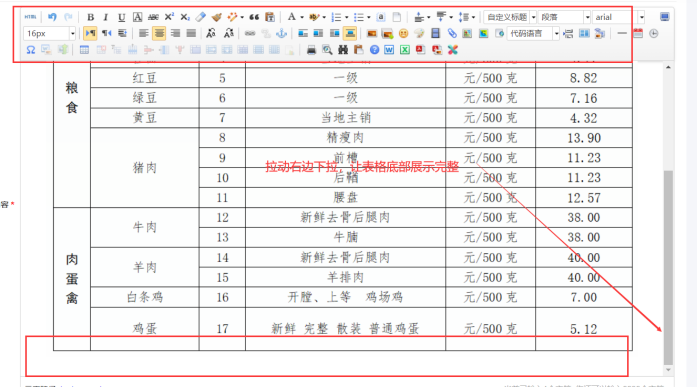
Task: Insert table grid icon
Action: tap(84, 50)
